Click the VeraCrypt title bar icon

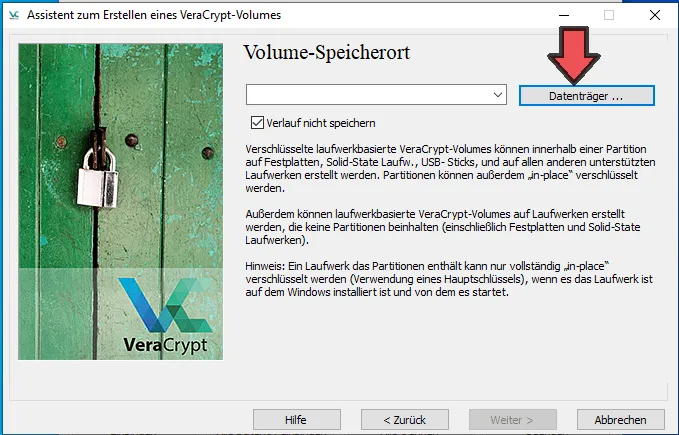pyautogui.click(x=14, y=15)
